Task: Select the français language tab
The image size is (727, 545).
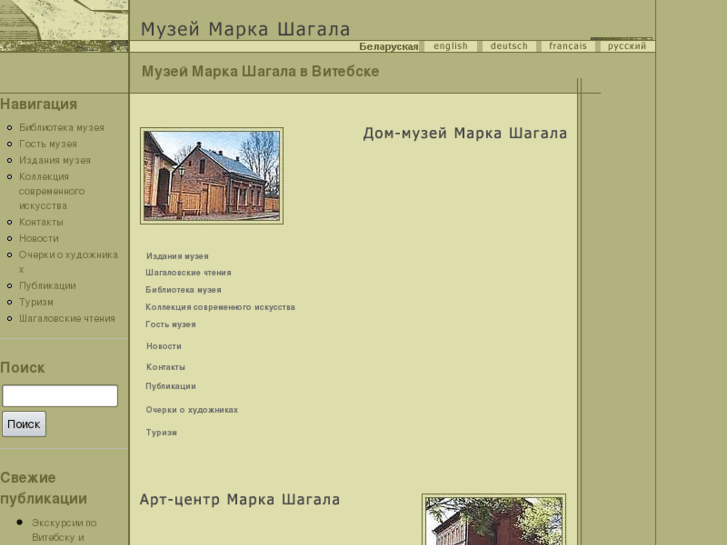Action: pos(568,46)
